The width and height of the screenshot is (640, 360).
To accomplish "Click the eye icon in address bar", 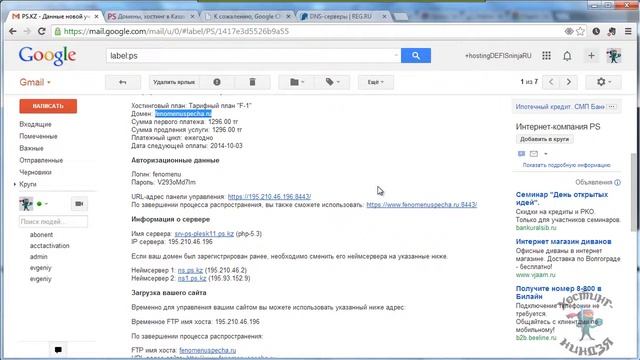I will point(569,31).
